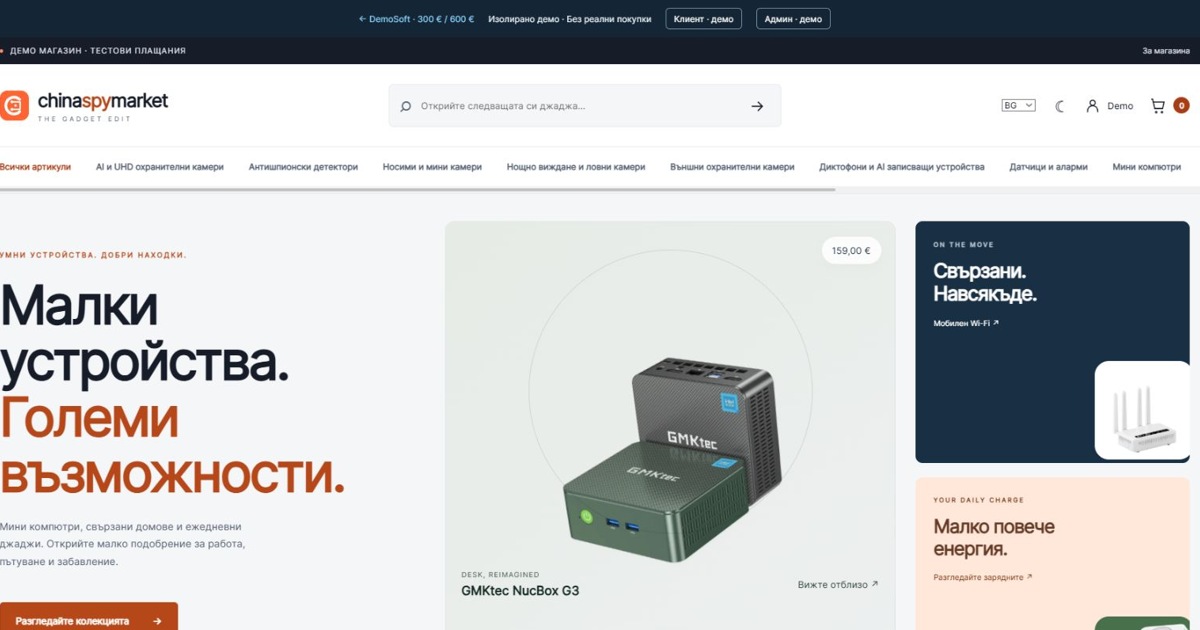Open the Вижте отблизо link

pyautogui.click(x=838, y=584)
